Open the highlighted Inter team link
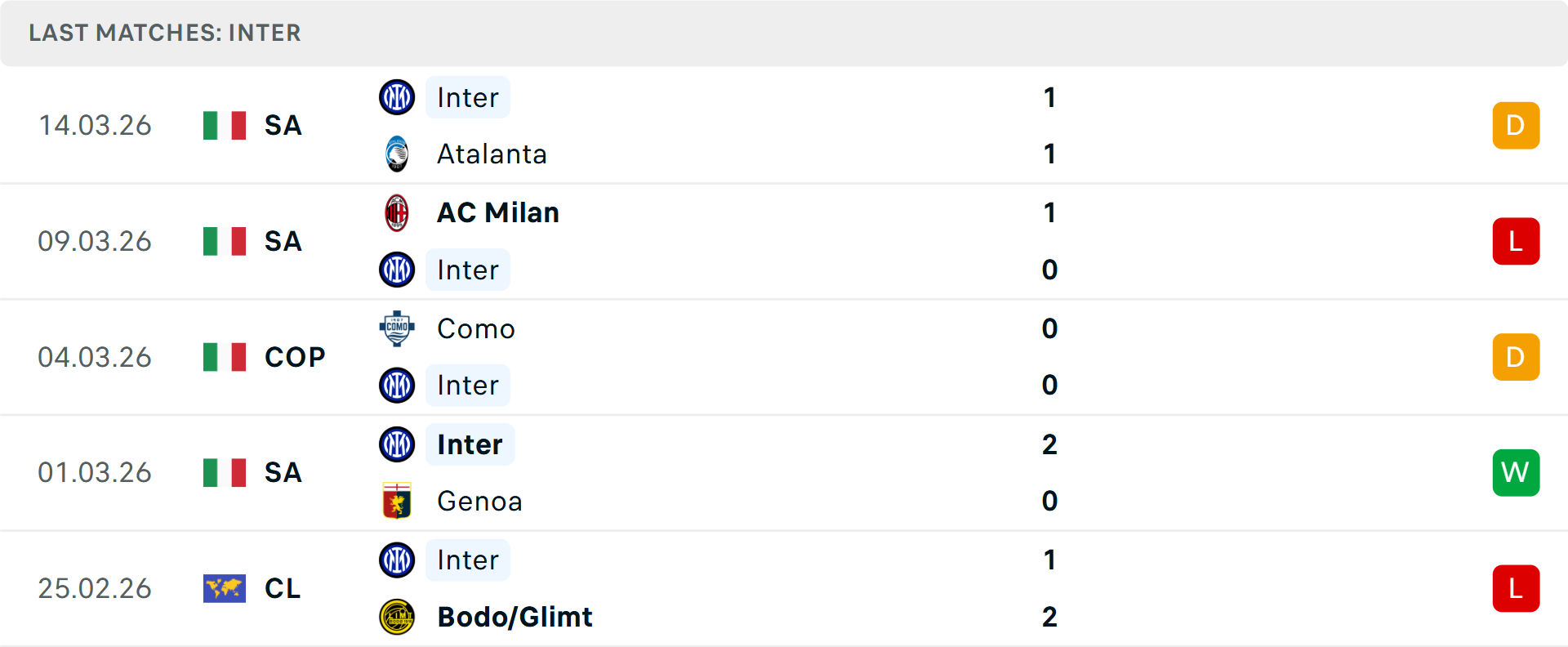The image size is (1568, 647). (466, 97)
